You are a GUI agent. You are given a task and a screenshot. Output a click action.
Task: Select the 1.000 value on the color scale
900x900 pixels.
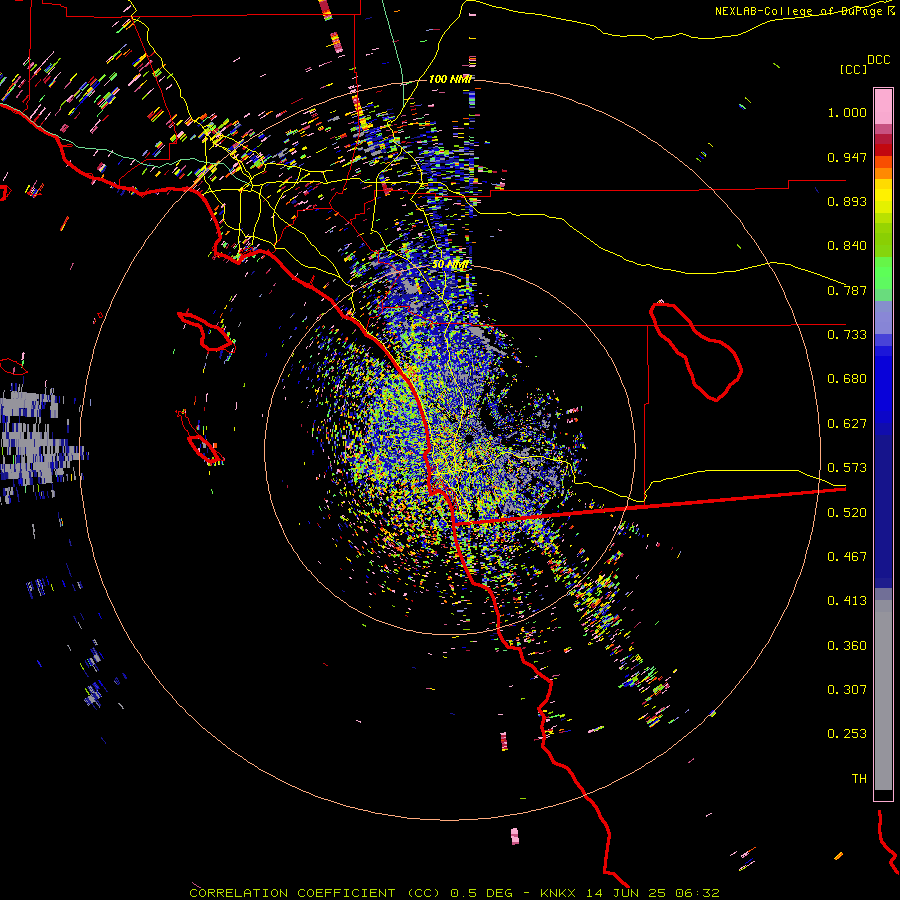847,112
